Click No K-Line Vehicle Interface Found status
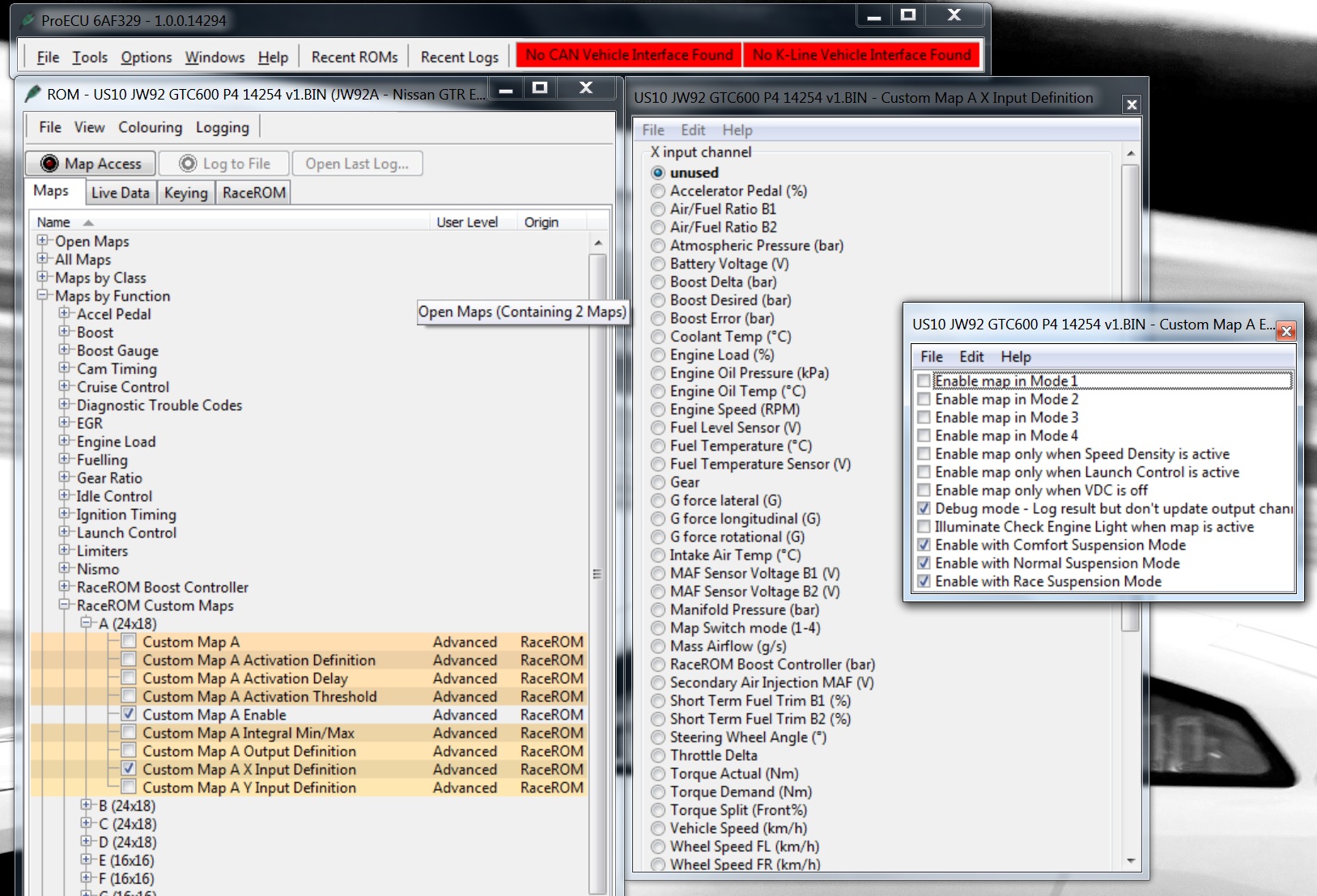This screenshot has width=1317, height=896. click(861, 55)
